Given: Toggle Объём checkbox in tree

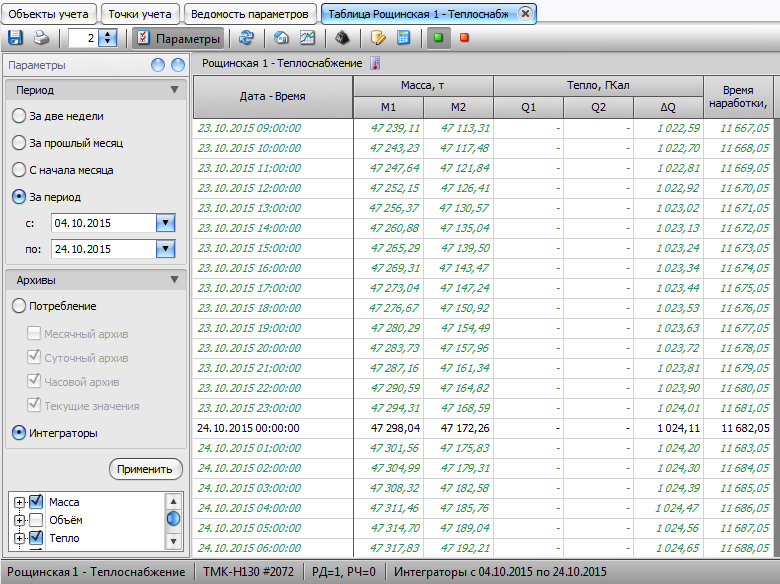Looking at the screenshot, I should click(x=36, y=520).
